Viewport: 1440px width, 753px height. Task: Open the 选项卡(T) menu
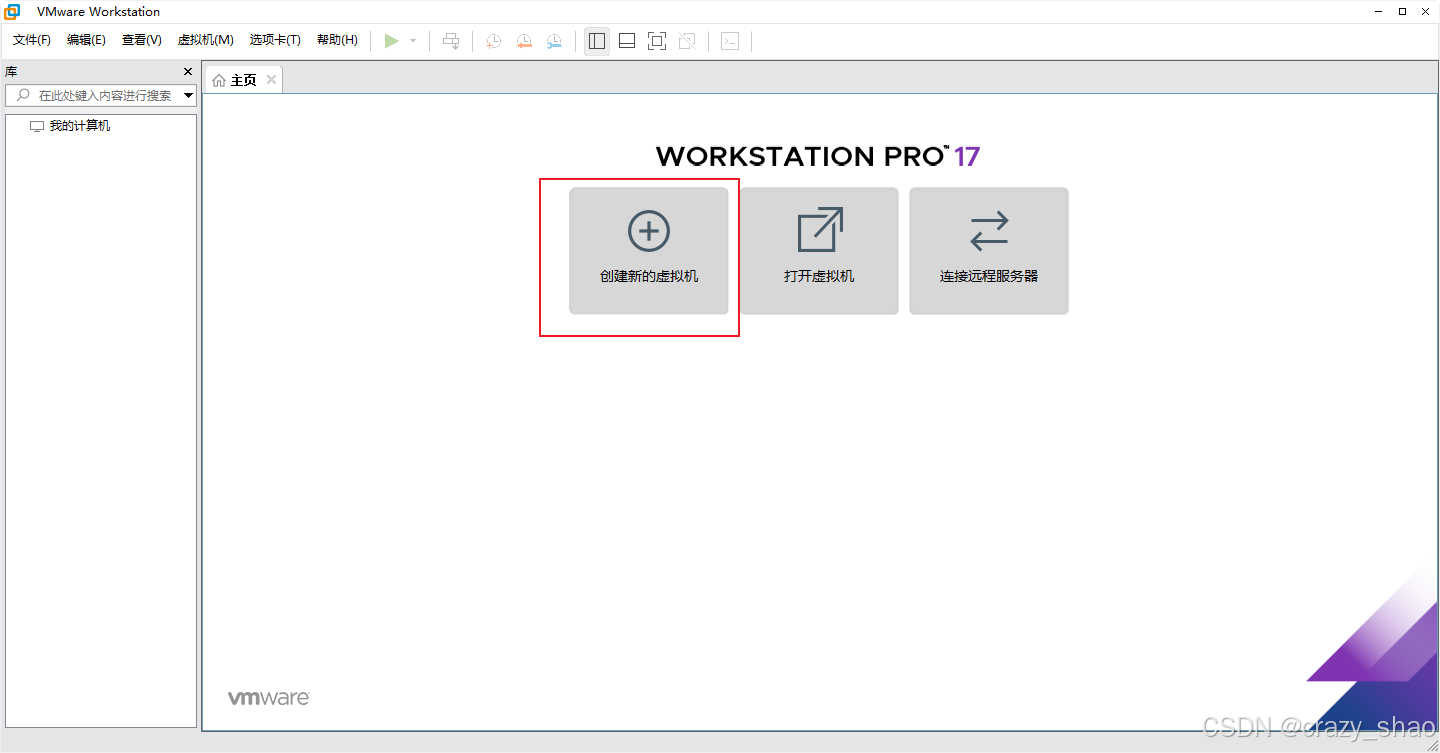point(275,40)
